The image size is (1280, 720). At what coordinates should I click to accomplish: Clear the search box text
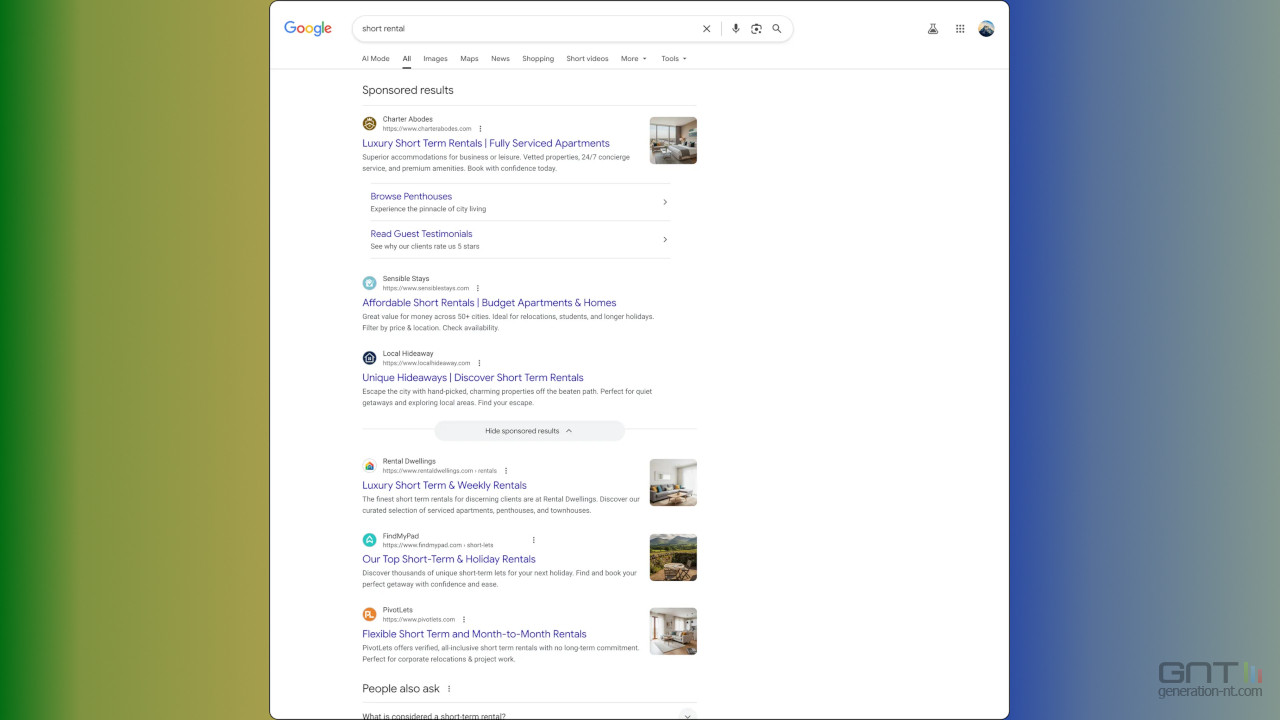706,29
